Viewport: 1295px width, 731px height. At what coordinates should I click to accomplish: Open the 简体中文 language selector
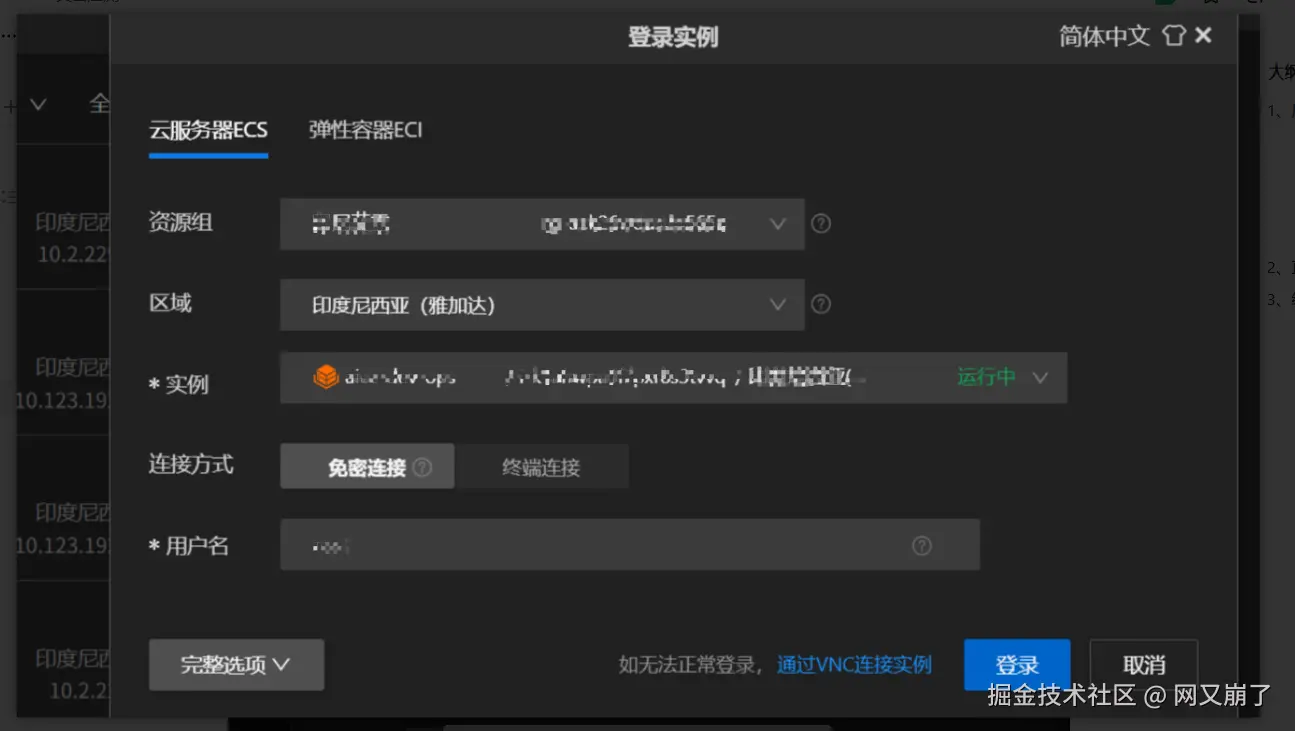(1104, 35)
